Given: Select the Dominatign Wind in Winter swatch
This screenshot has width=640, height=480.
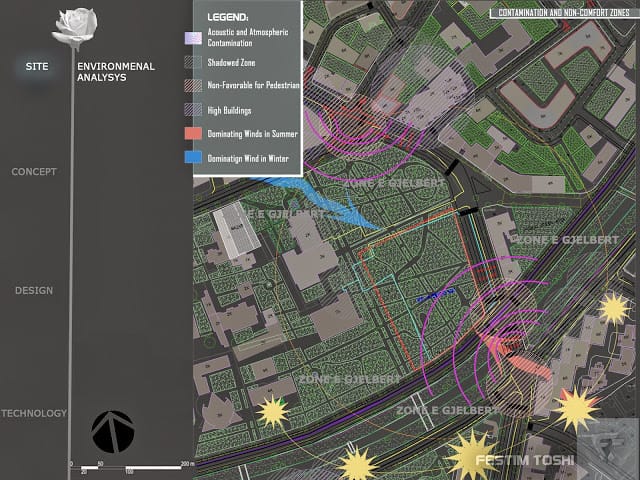Looking at the screenshot, I should point(193,157).
